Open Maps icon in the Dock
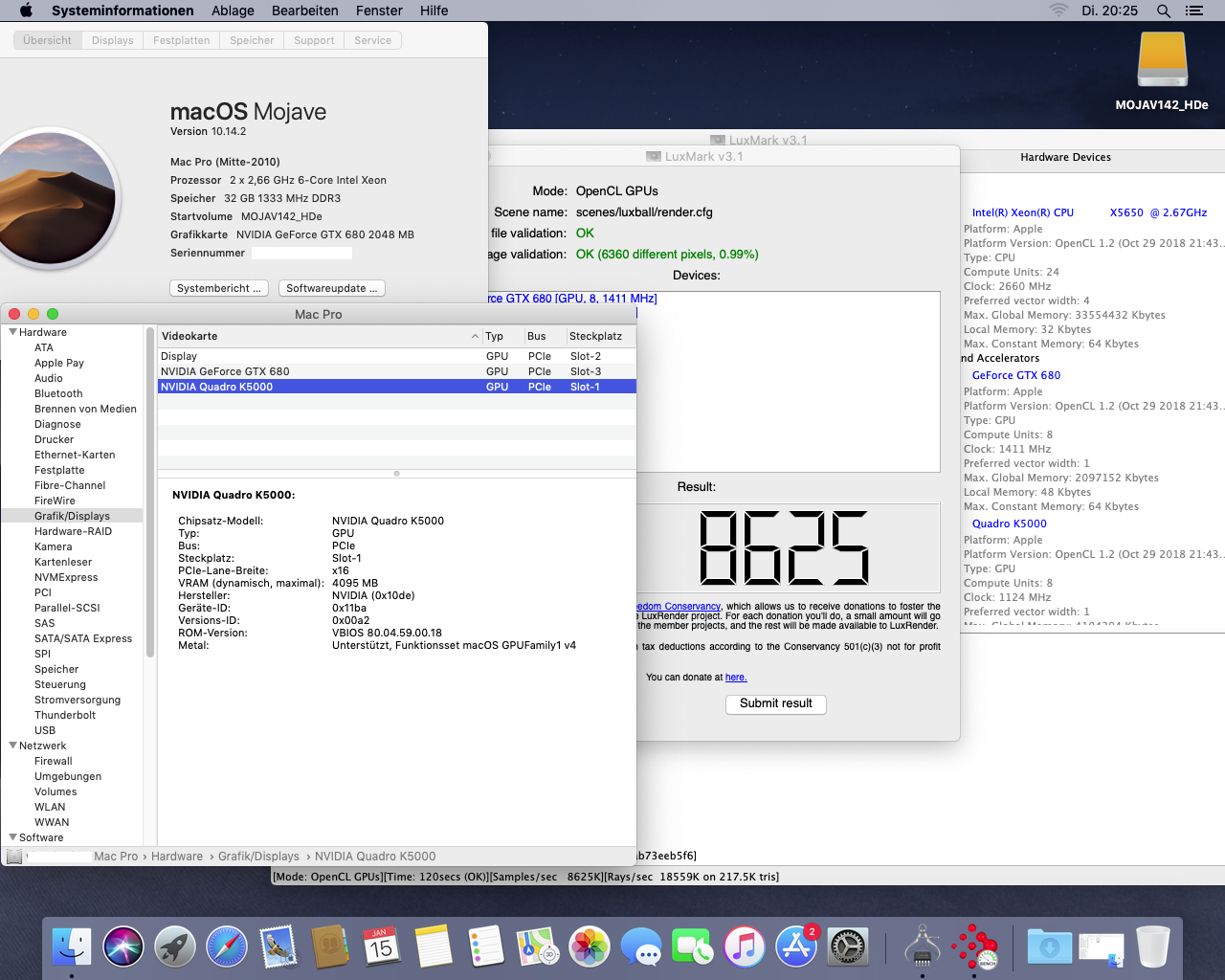The width and height of the screenshot is (1225, 980). point(537,947)
